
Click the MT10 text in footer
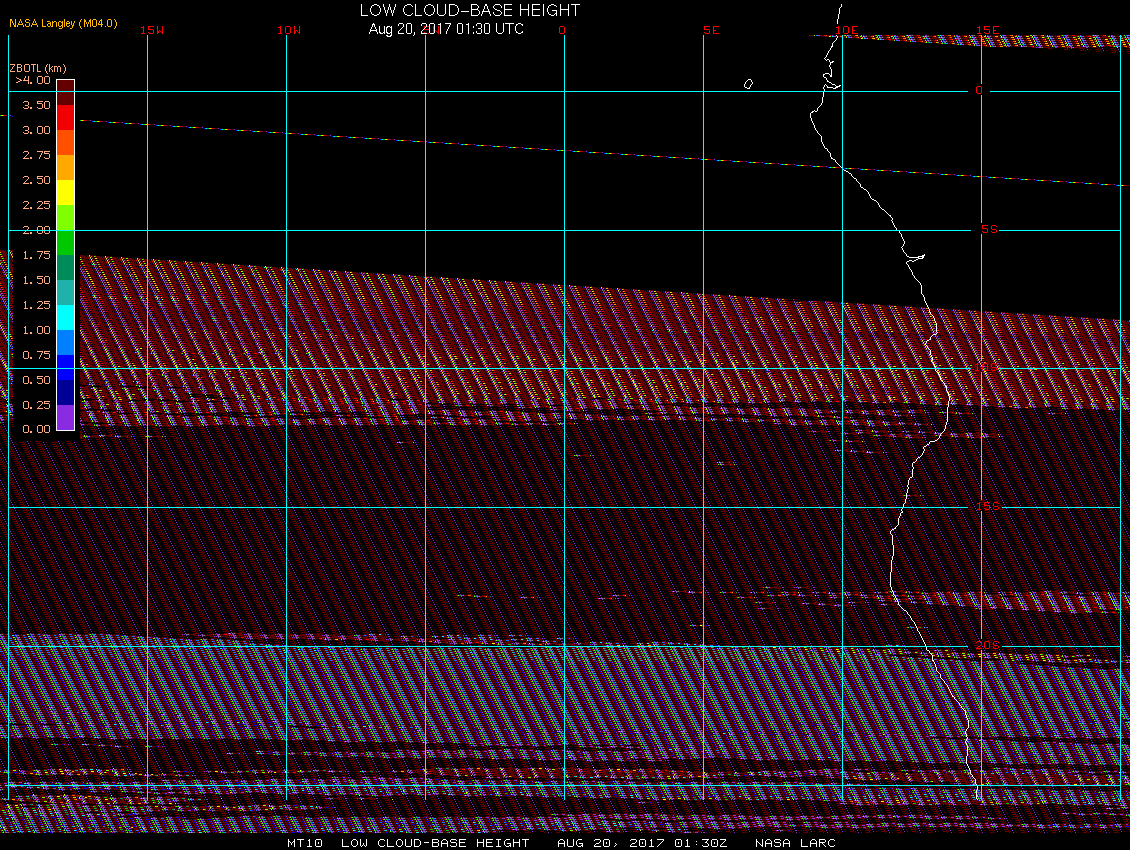pos(303,842)
